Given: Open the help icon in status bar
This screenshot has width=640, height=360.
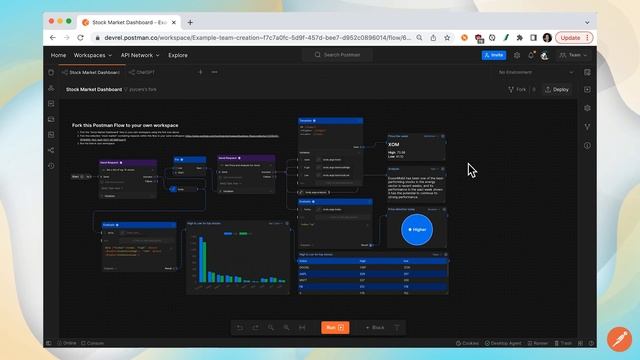Looking at the screenshot, I should 591,343.
